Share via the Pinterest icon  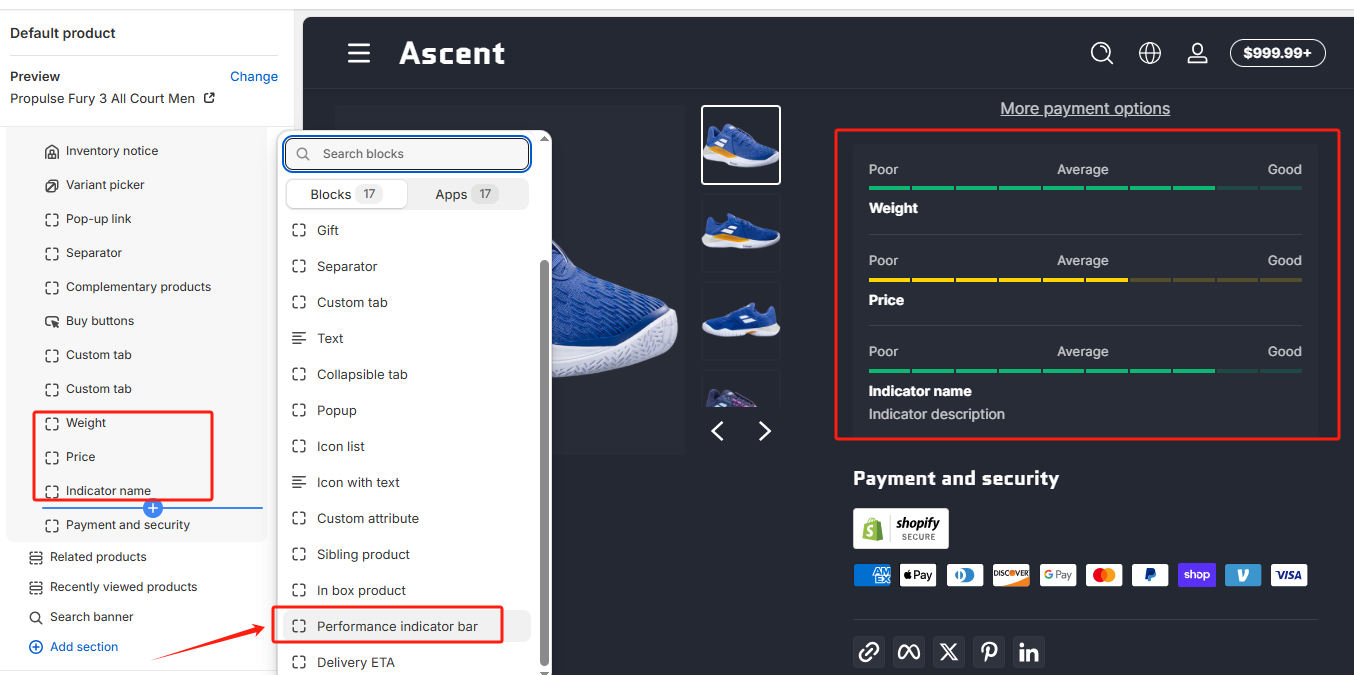[x=989, y=652]
